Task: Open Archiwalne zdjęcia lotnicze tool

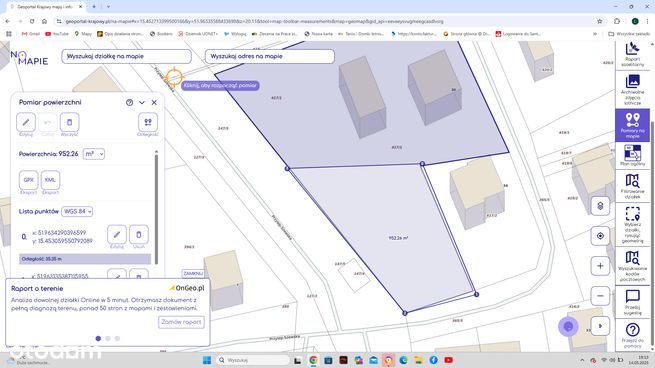Action: pos(632,89)
